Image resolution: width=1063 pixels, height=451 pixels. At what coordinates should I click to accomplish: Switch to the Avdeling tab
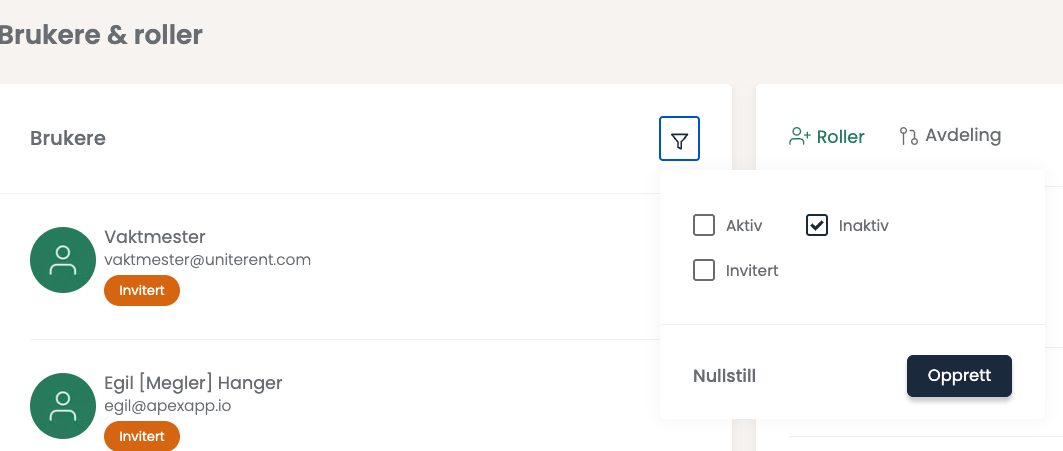point(950,136)
